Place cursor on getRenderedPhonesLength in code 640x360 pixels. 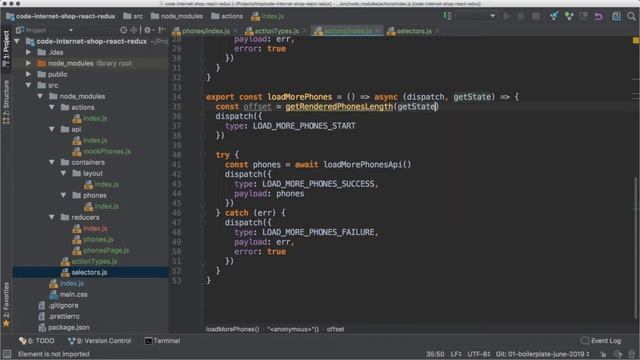339,107
